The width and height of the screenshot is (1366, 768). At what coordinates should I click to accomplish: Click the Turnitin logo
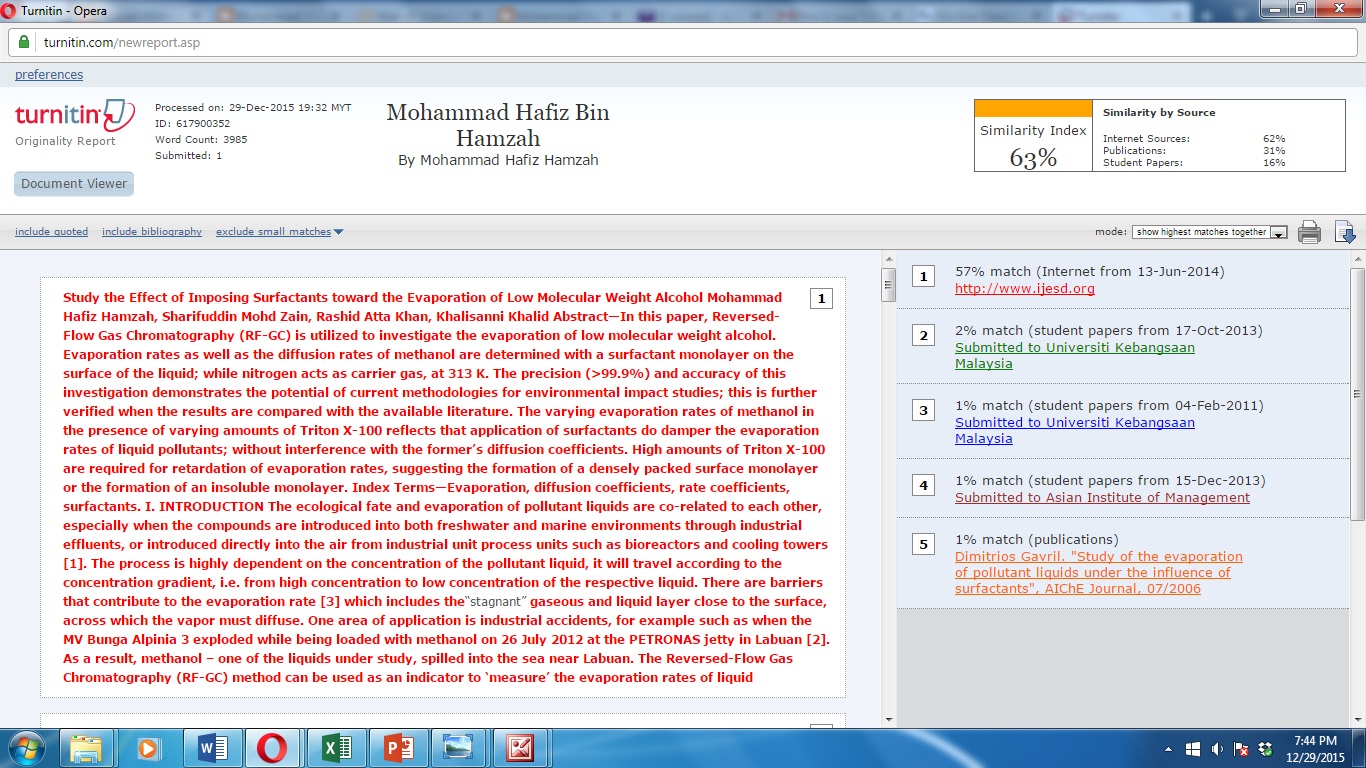pos(75,115)
